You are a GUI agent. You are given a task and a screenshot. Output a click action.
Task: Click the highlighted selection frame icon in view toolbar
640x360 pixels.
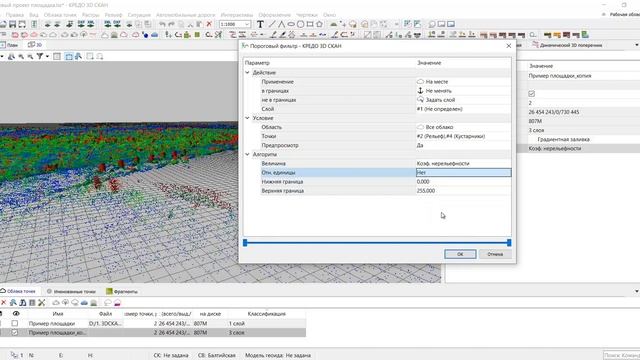click(x=69, y=56)
